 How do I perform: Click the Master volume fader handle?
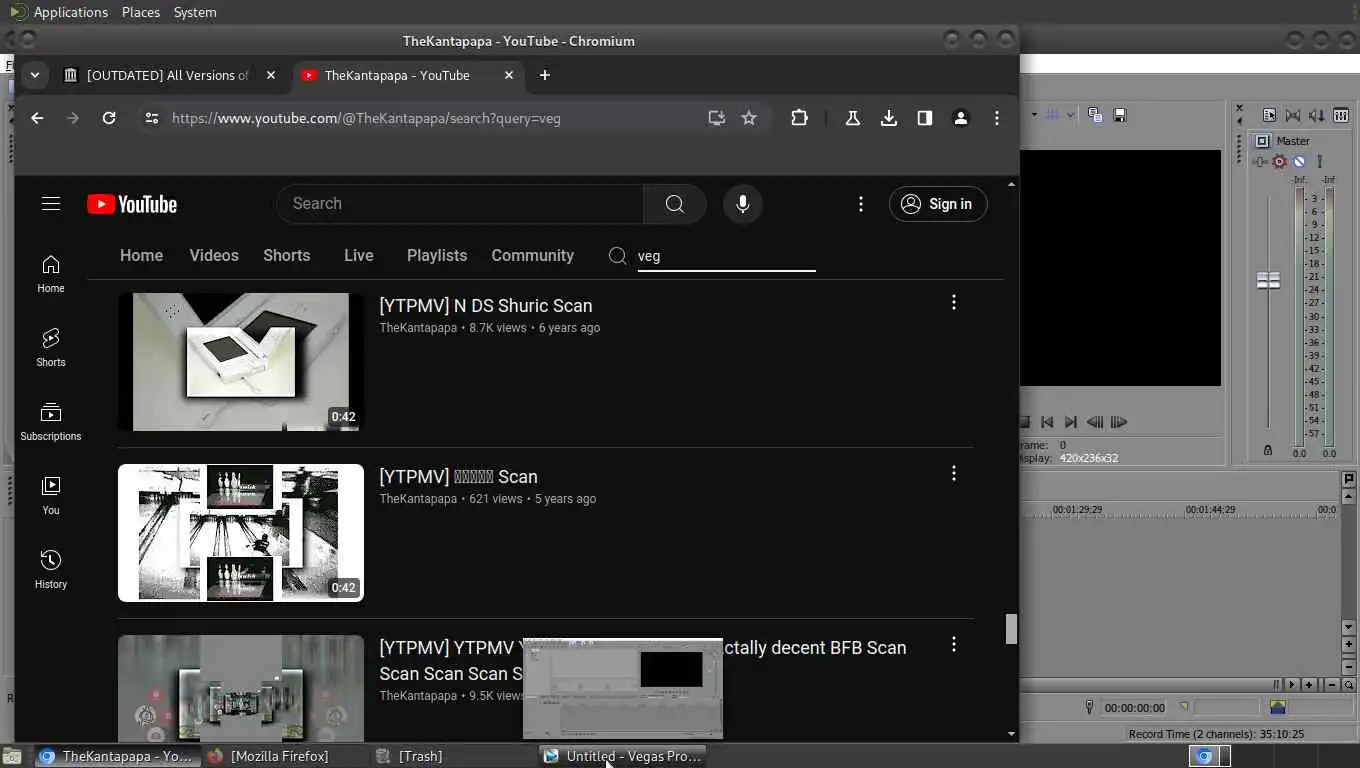[x=1268, y=281]
